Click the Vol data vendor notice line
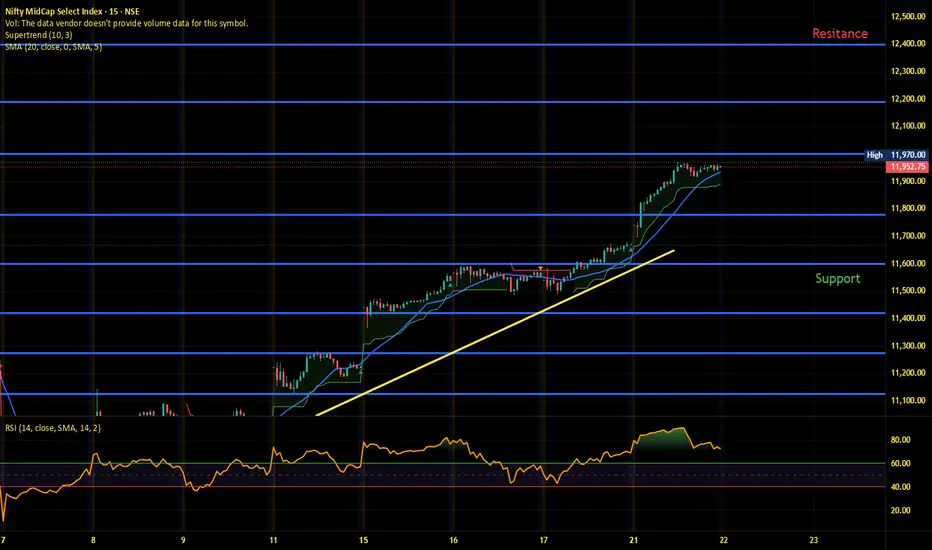932x550 pixels. pos(126,23)
